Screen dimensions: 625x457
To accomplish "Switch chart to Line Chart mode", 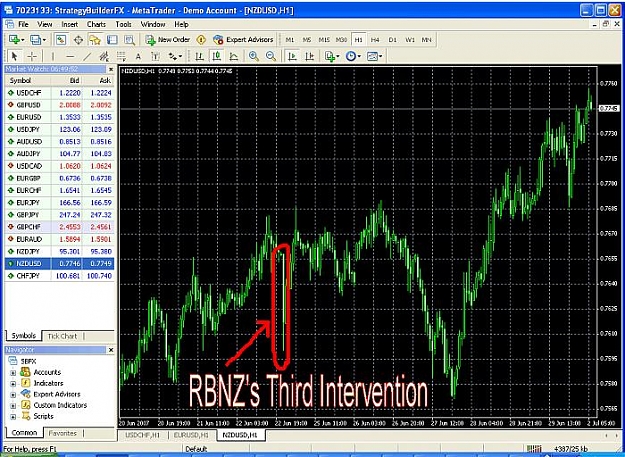I will [x=234, y=56].
